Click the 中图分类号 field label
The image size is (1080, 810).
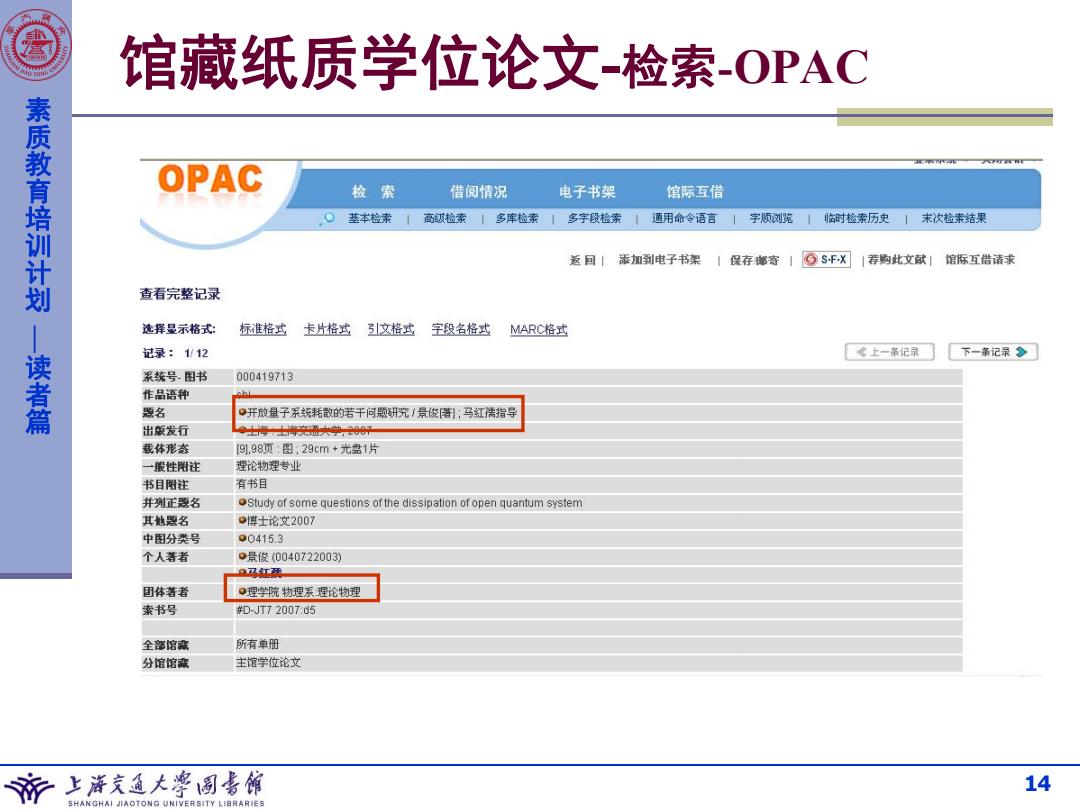point(172,539)
